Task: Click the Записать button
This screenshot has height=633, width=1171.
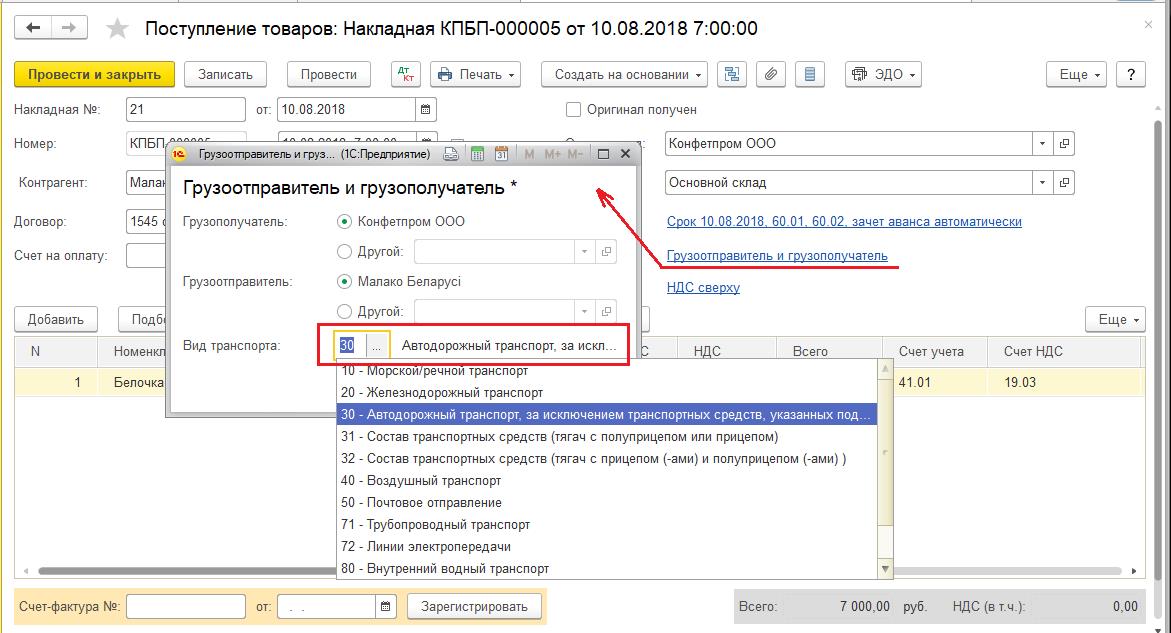Action: click(x=226, y=74)
